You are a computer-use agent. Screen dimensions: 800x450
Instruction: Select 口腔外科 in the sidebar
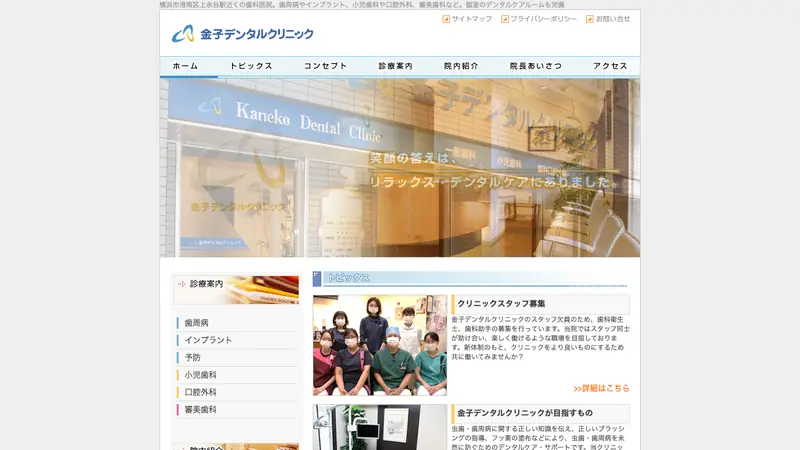coord(201,392)
